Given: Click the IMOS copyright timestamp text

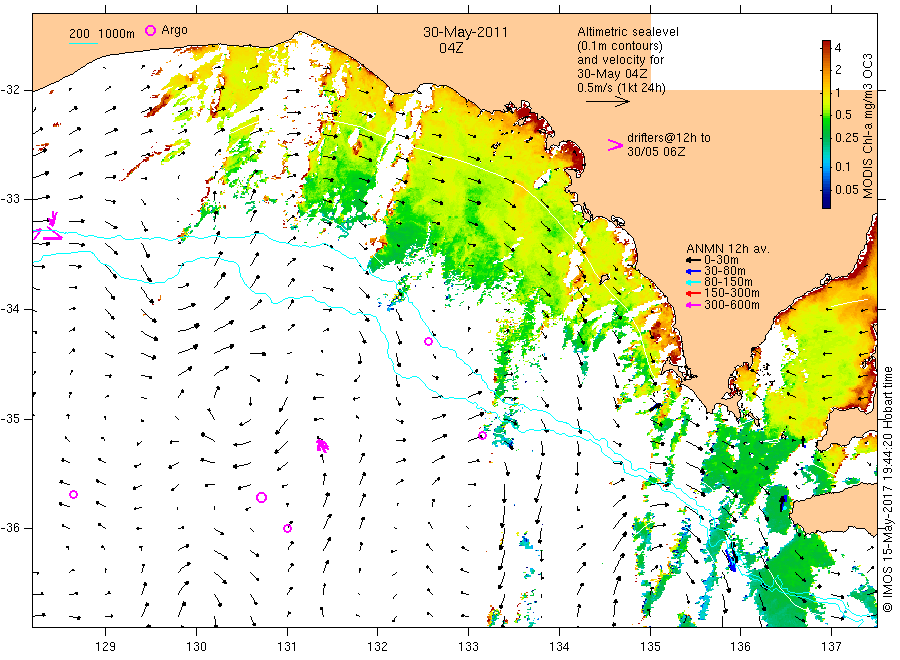Looking at the screenshot, I should (888, 490).
